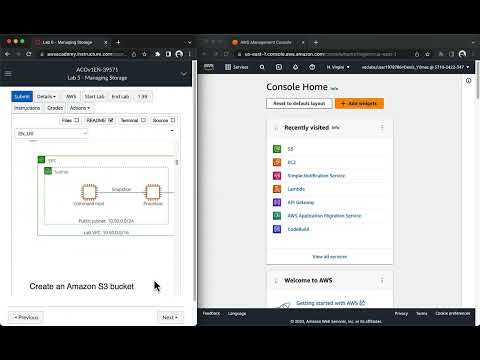Open the N. Virginia region selector
Viewport: 480px width, 360px height.
338,67
